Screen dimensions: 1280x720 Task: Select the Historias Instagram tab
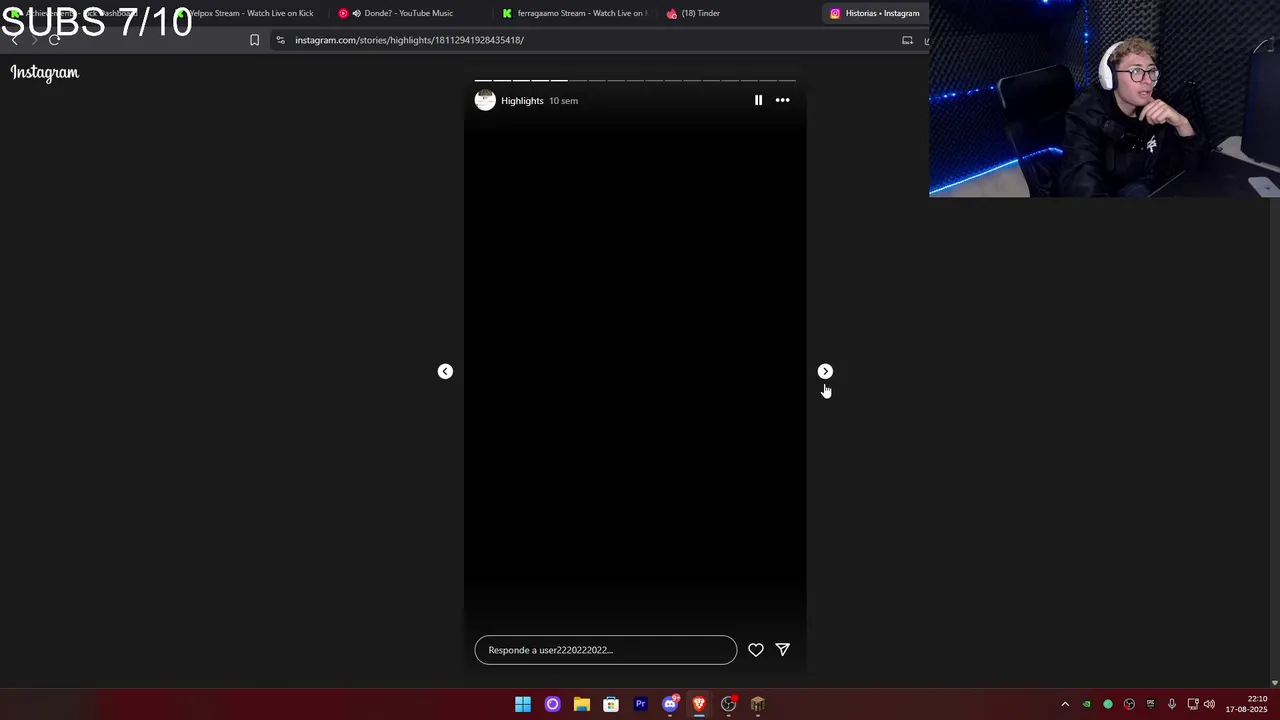pos(875,13)
